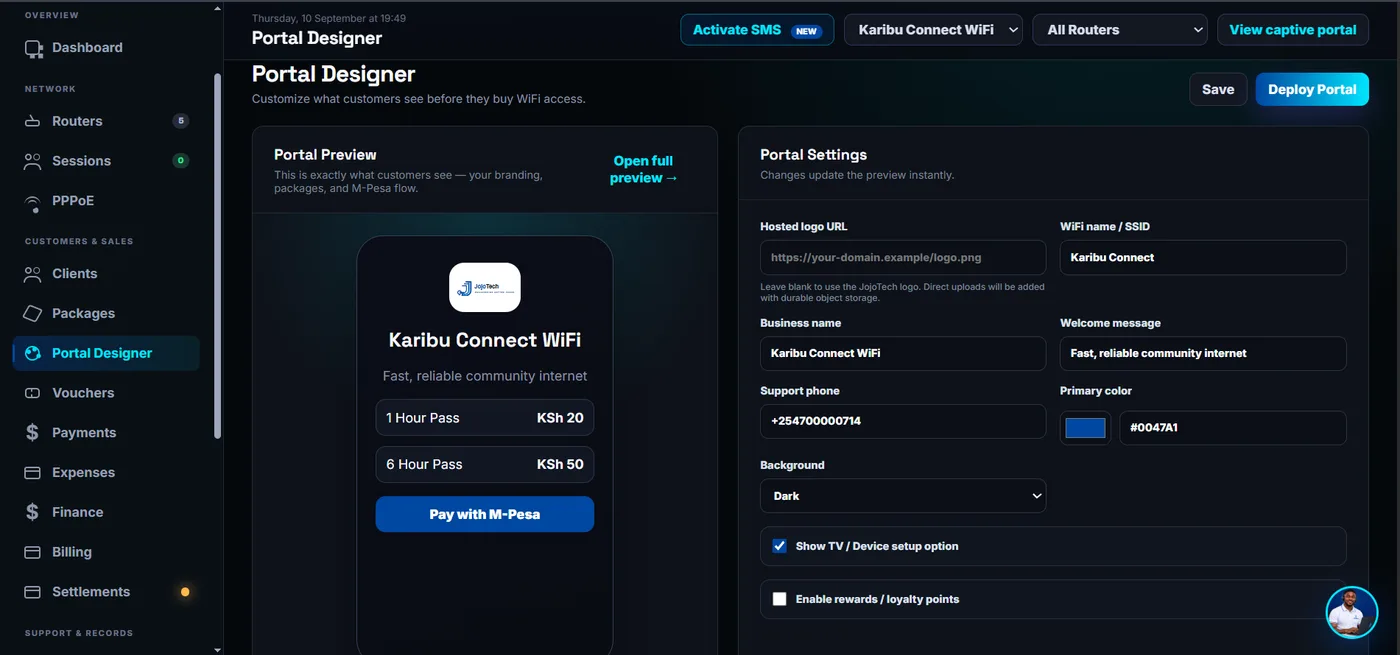This screenshot has height=655, width=1400.
Task: Open Billing menu item
Action: 106,552
